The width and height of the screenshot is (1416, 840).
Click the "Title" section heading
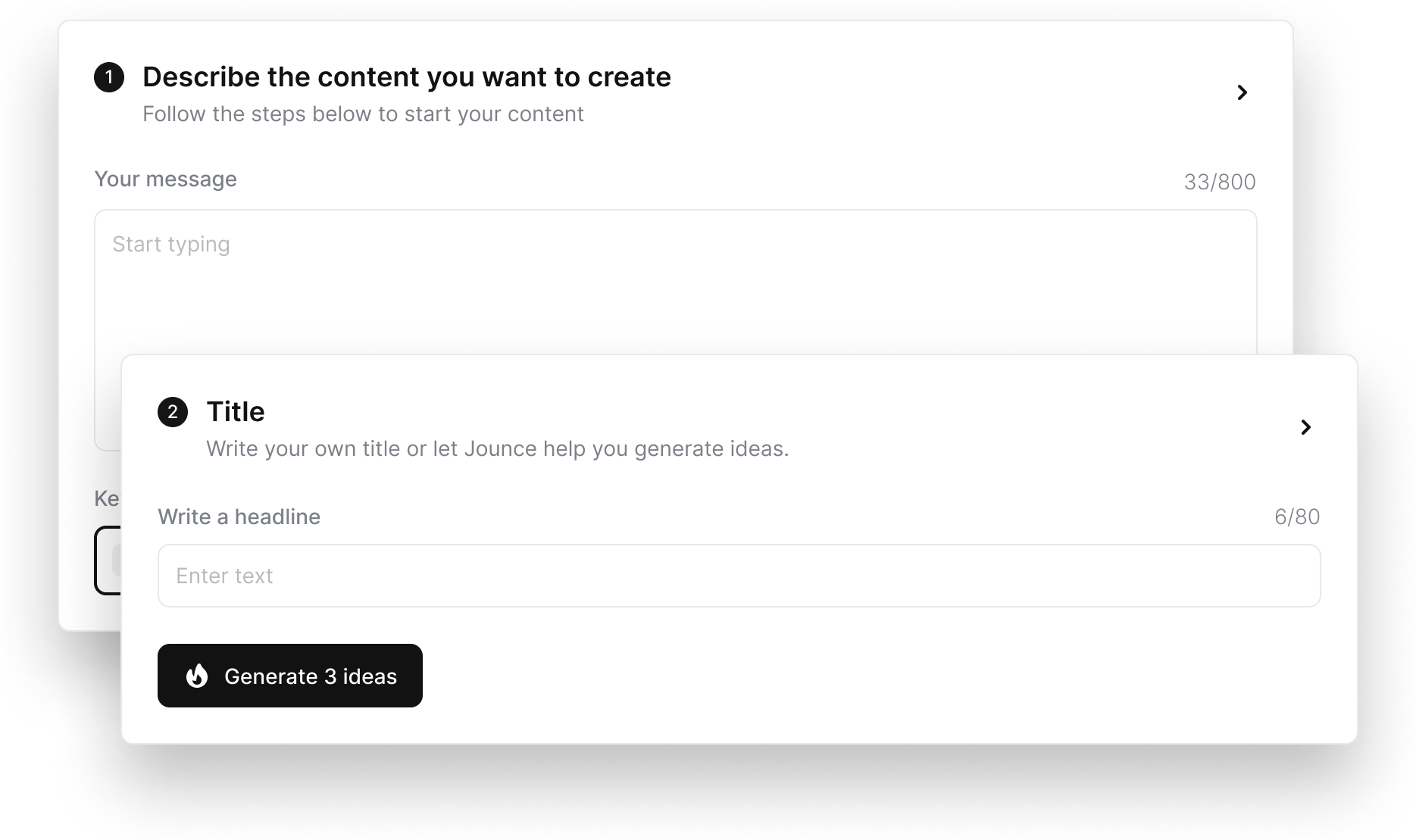[236, 412]
